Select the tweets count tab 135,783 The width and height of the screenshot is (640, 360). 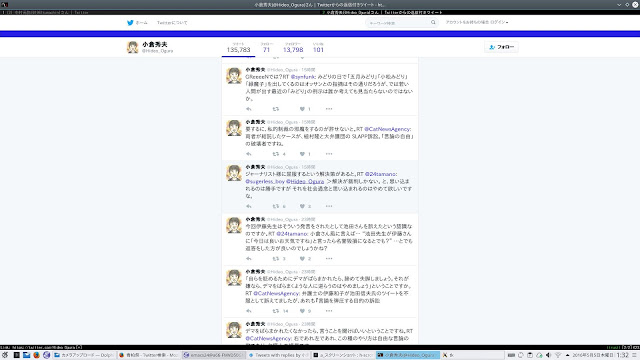point(238,48)
